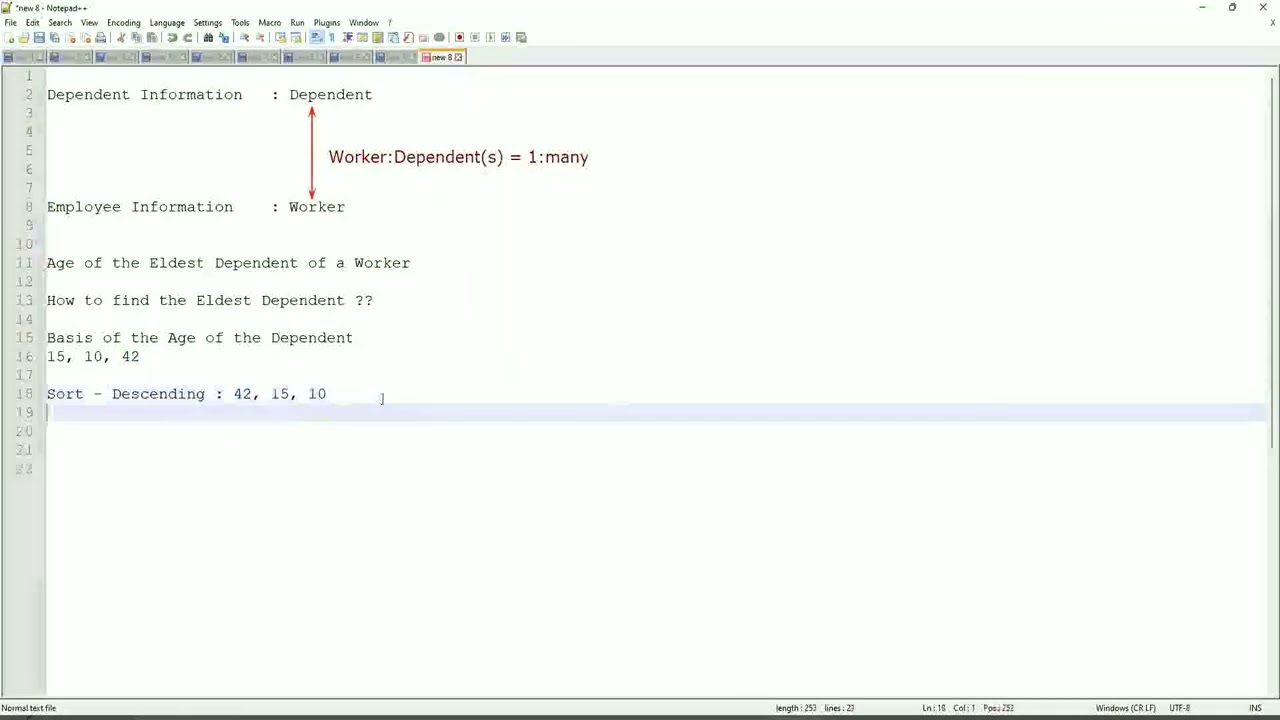This screenshot has height=720, width=1280.
Task: Undo the last edit via toolbar
Action: 172,38
